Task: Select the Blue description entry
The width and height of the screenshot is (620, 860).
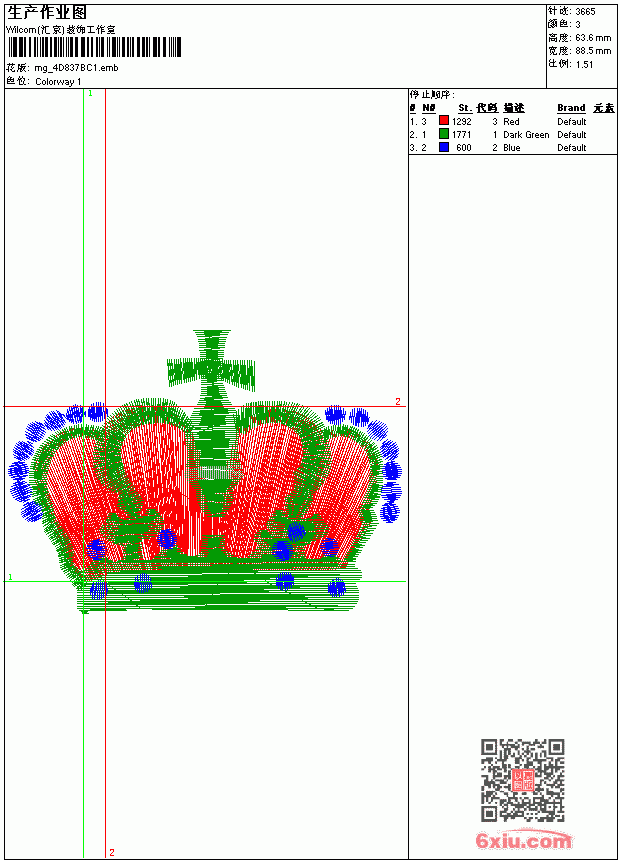Action: coord(511,148)
